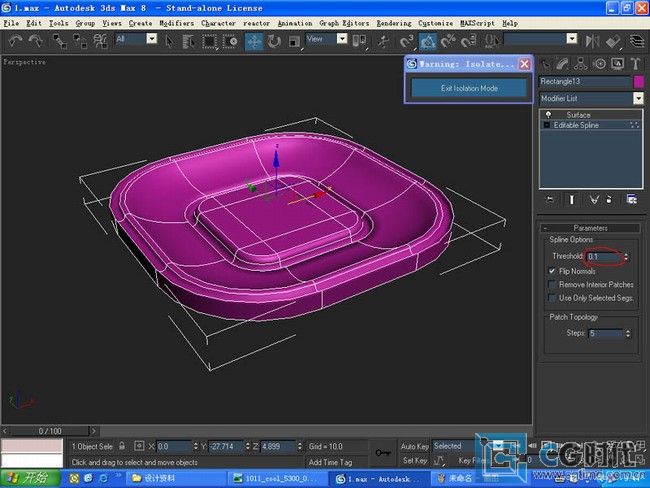Screen dimensions: 650x488
Task: Activate the Select and Move tool
Action: tap(254, 41)
